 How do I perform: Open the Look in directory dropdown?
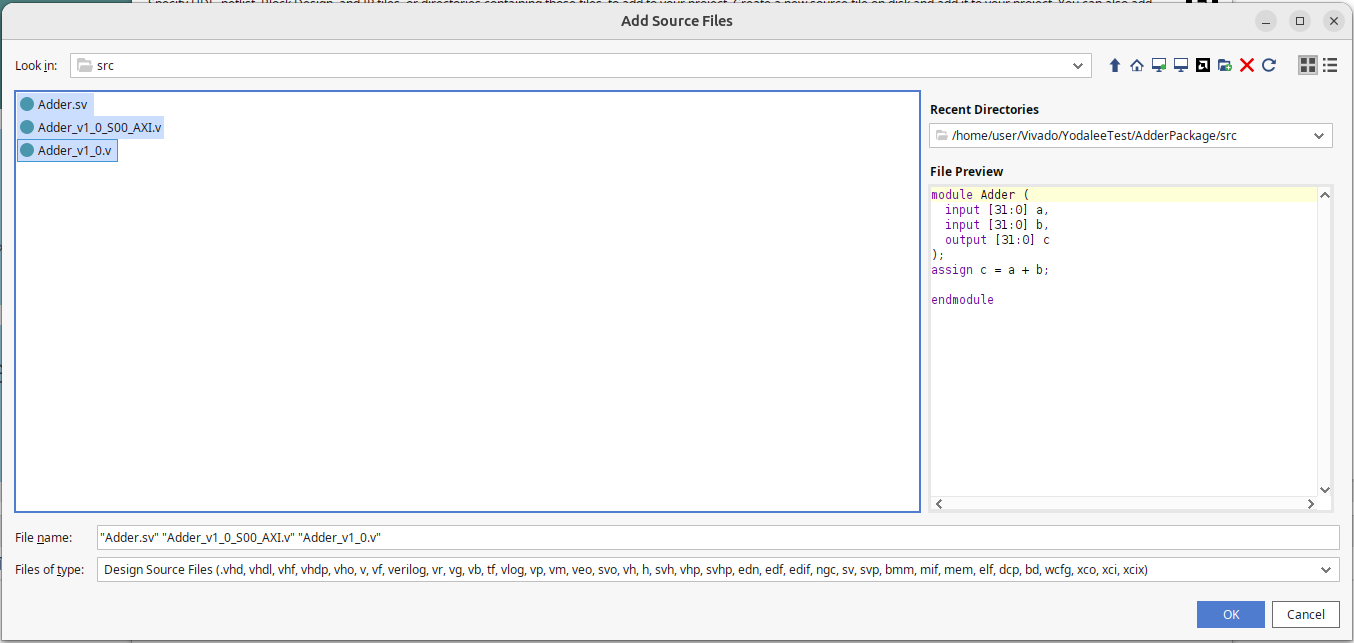(x=1079, y=66)
